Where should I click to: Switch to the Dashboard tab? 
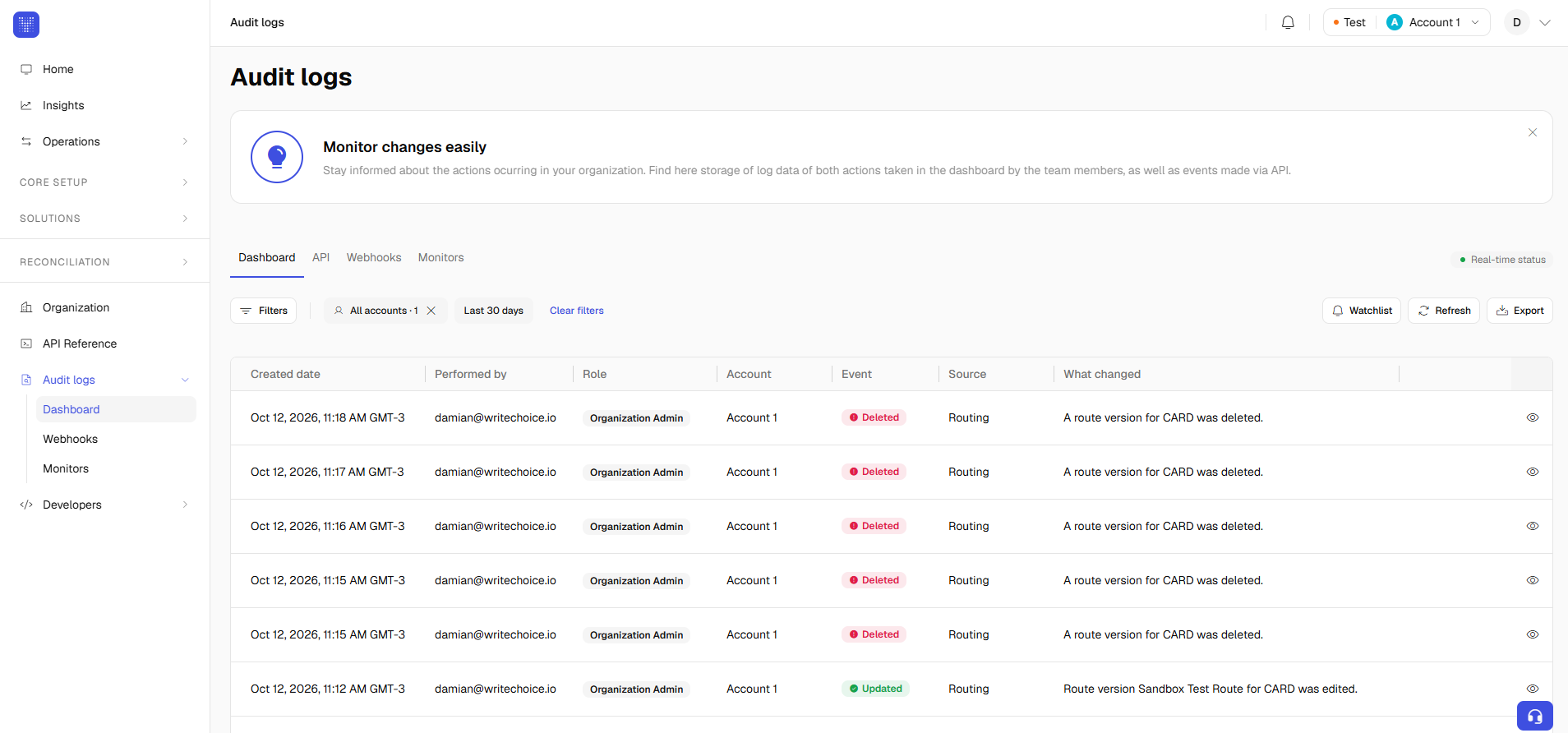266,257
